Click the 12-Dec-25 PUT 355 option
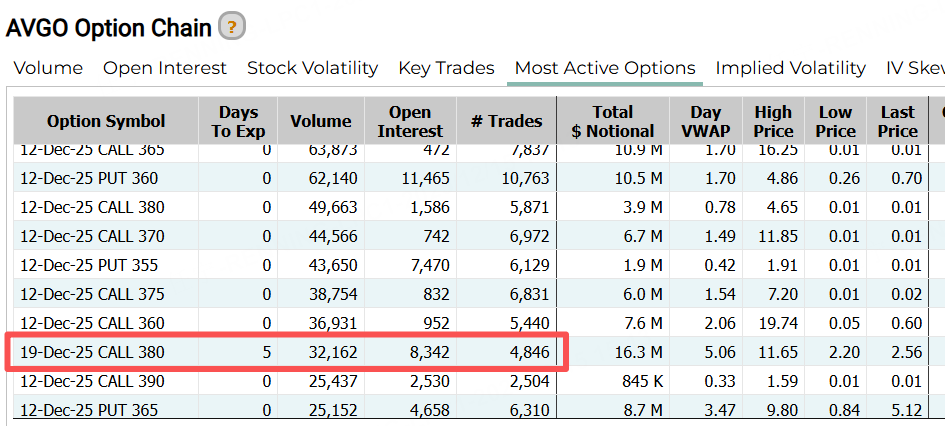This screenshot has width=945, height=426. (x=88, y=266)
